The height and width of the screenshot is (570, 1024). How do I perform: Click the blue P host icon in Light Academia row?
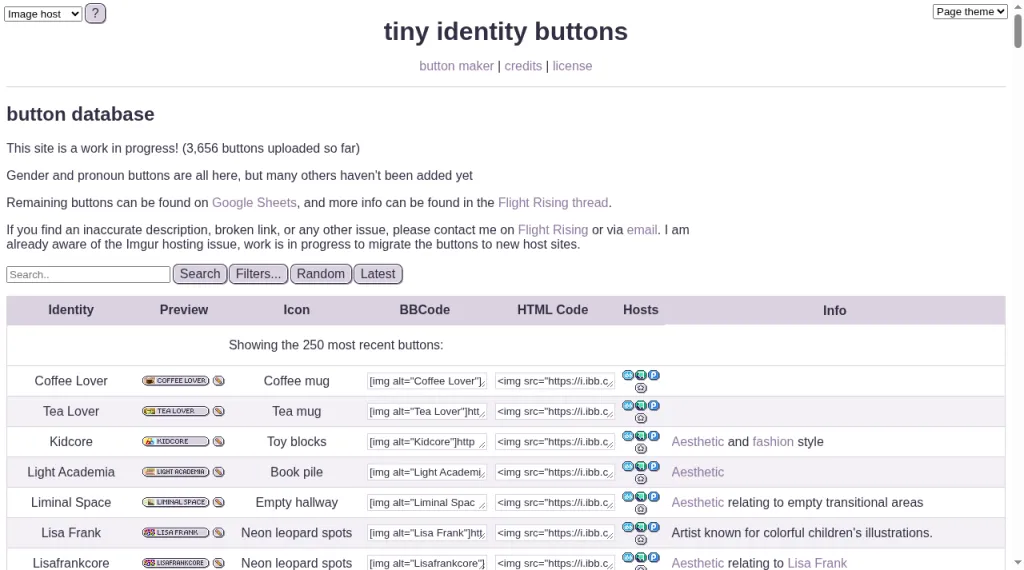654,466
